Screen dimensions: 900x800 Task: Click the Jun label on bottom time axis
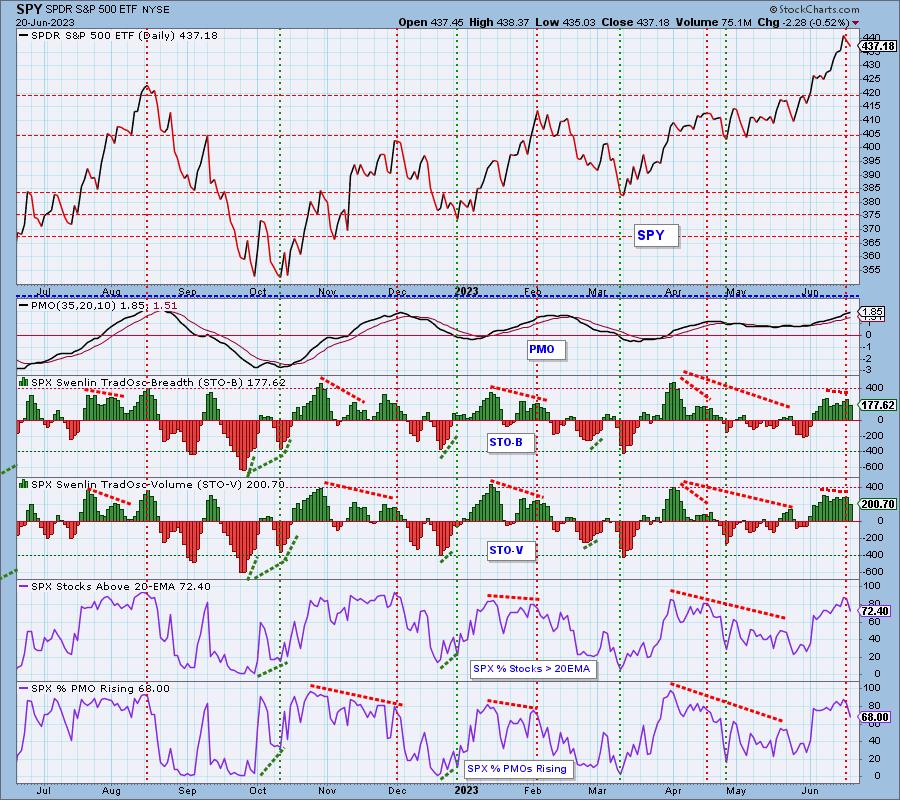click(810, 791)
